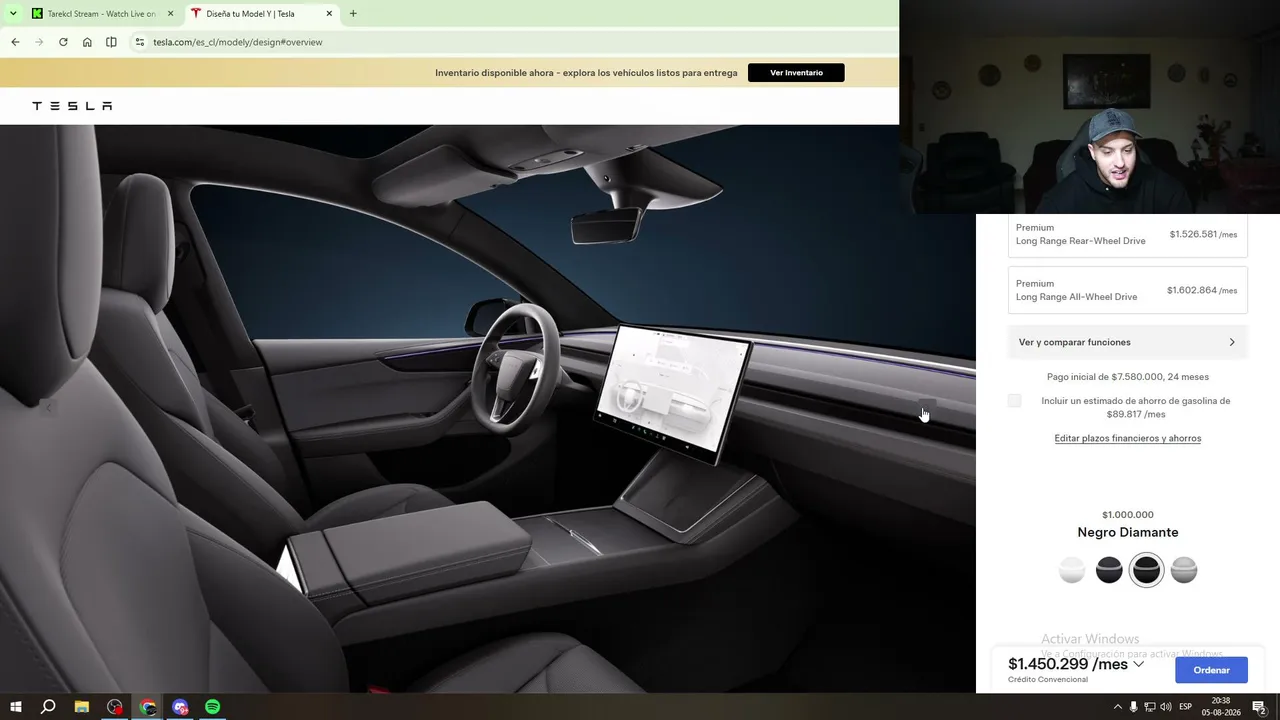Viewport: 1280px width, 720px height.
Task: Go back using the browser back arrow
Action: coord(15,42)
